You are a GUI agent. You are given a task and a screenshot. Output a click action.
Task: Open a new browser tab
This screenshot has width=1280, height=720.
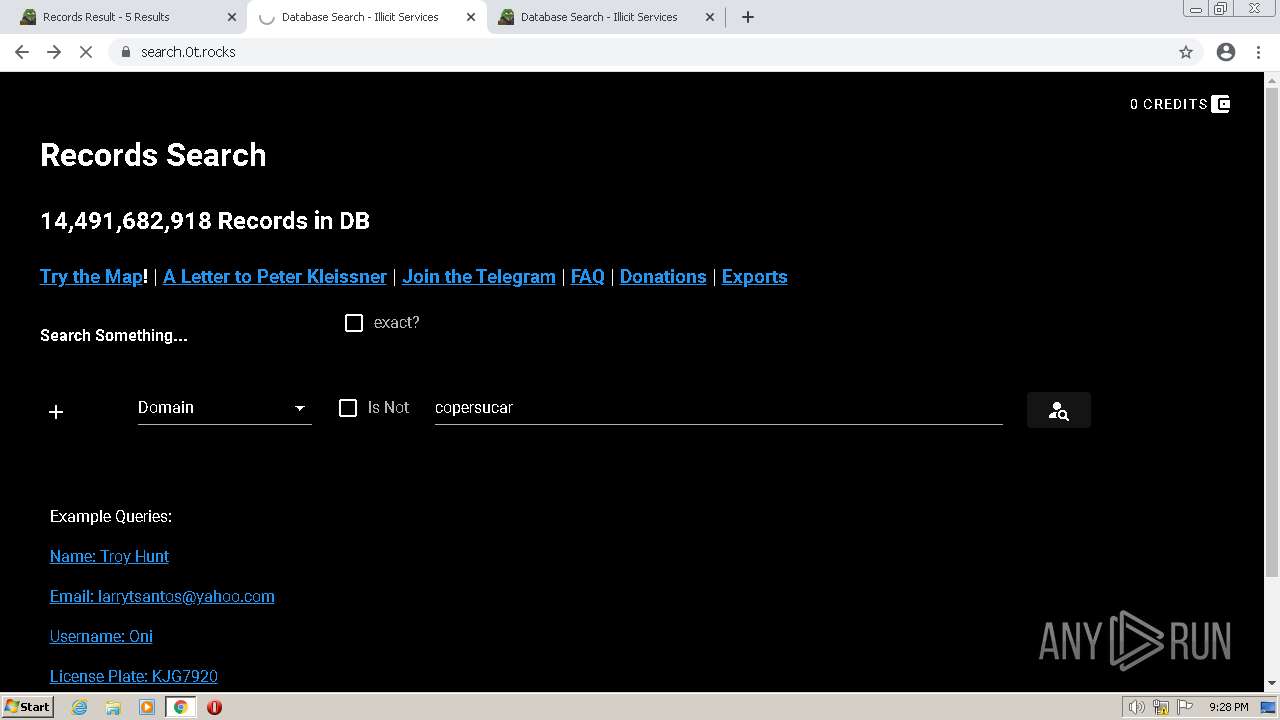pos(748,17)
